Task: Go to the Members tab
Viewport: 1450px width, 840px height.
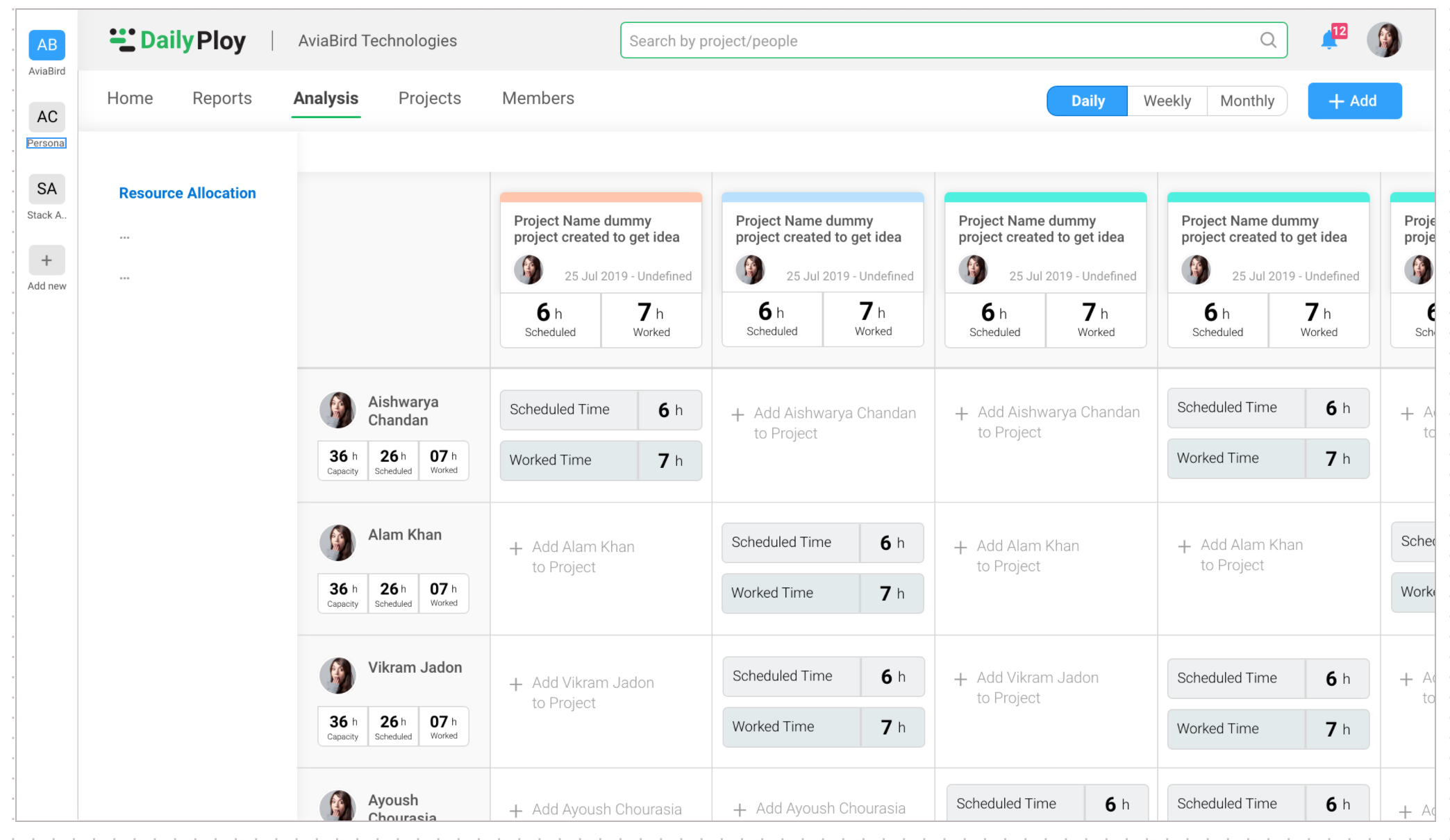Action: 537,98
